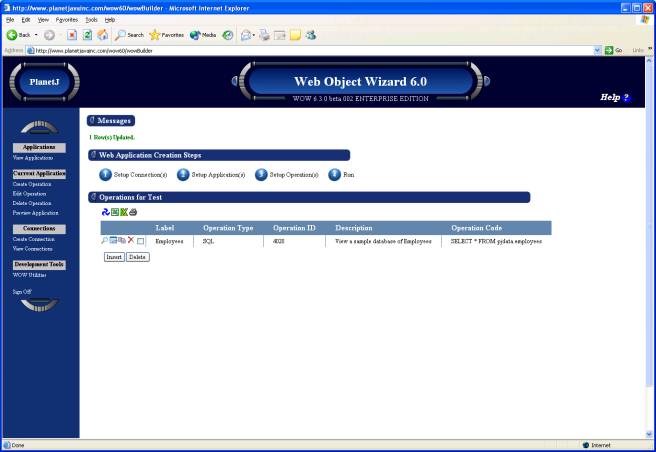The height and width of the screenshot is (452, 656).
Task: Click the browser Home icon
Action: pyautogui.click(x=103, y=34)
